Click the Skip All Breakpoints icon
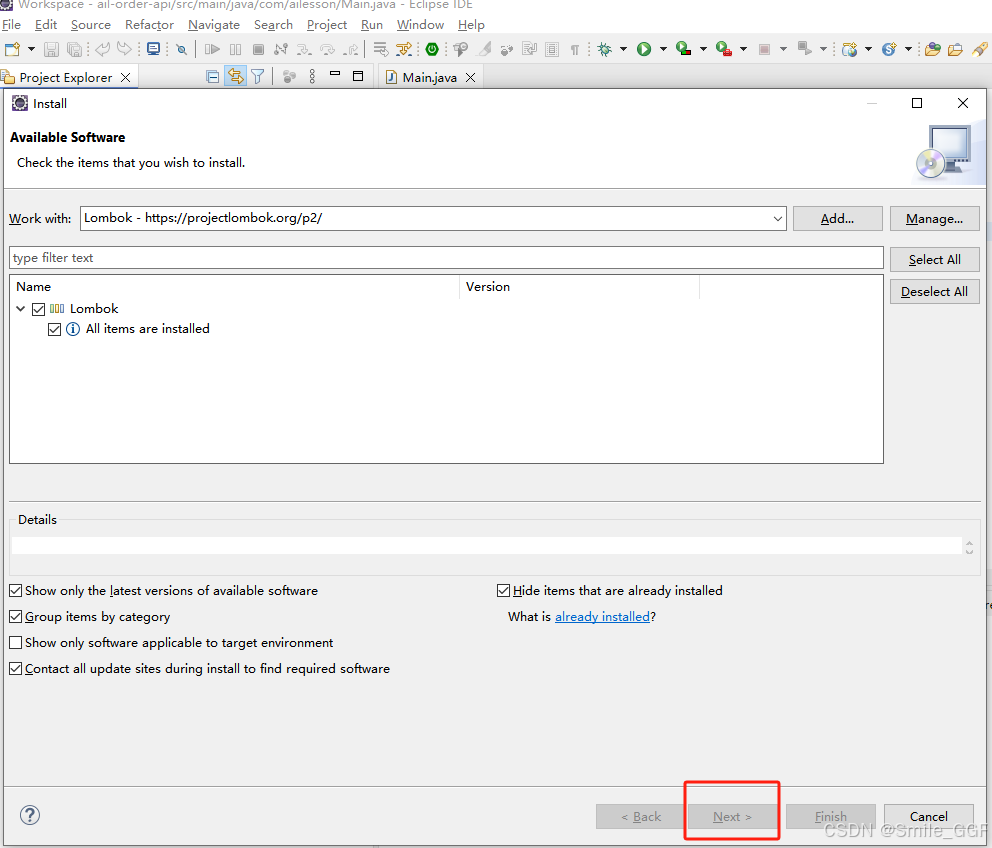Viewport: 992px width, 848px height. coord(182,49)
